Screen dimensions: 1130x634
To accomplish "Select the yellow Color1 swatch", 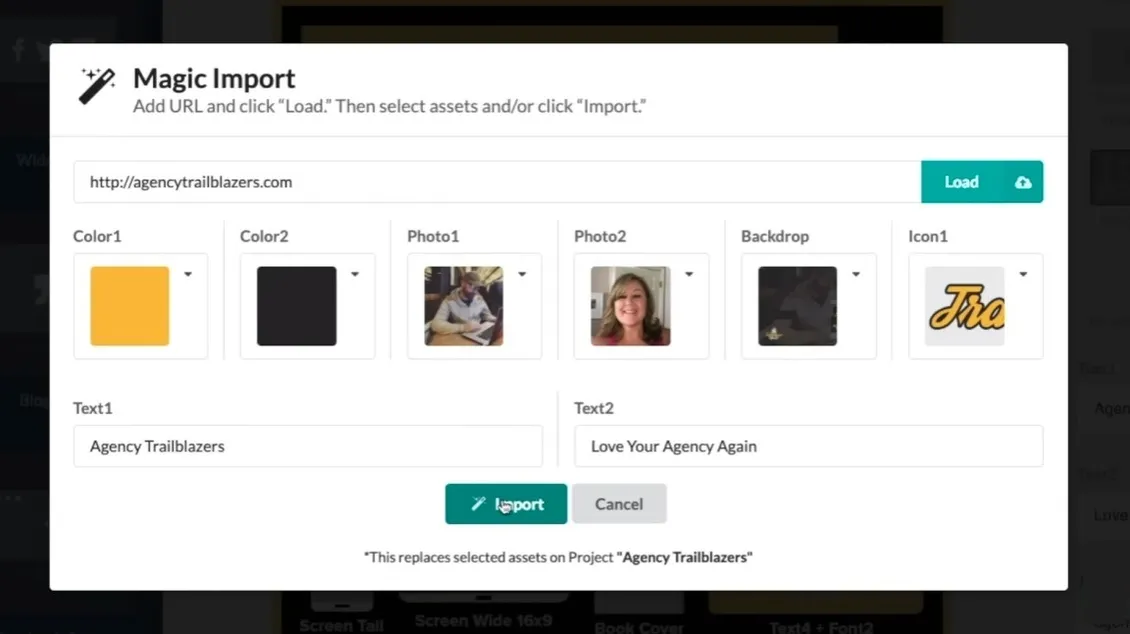I will point(130,306).
